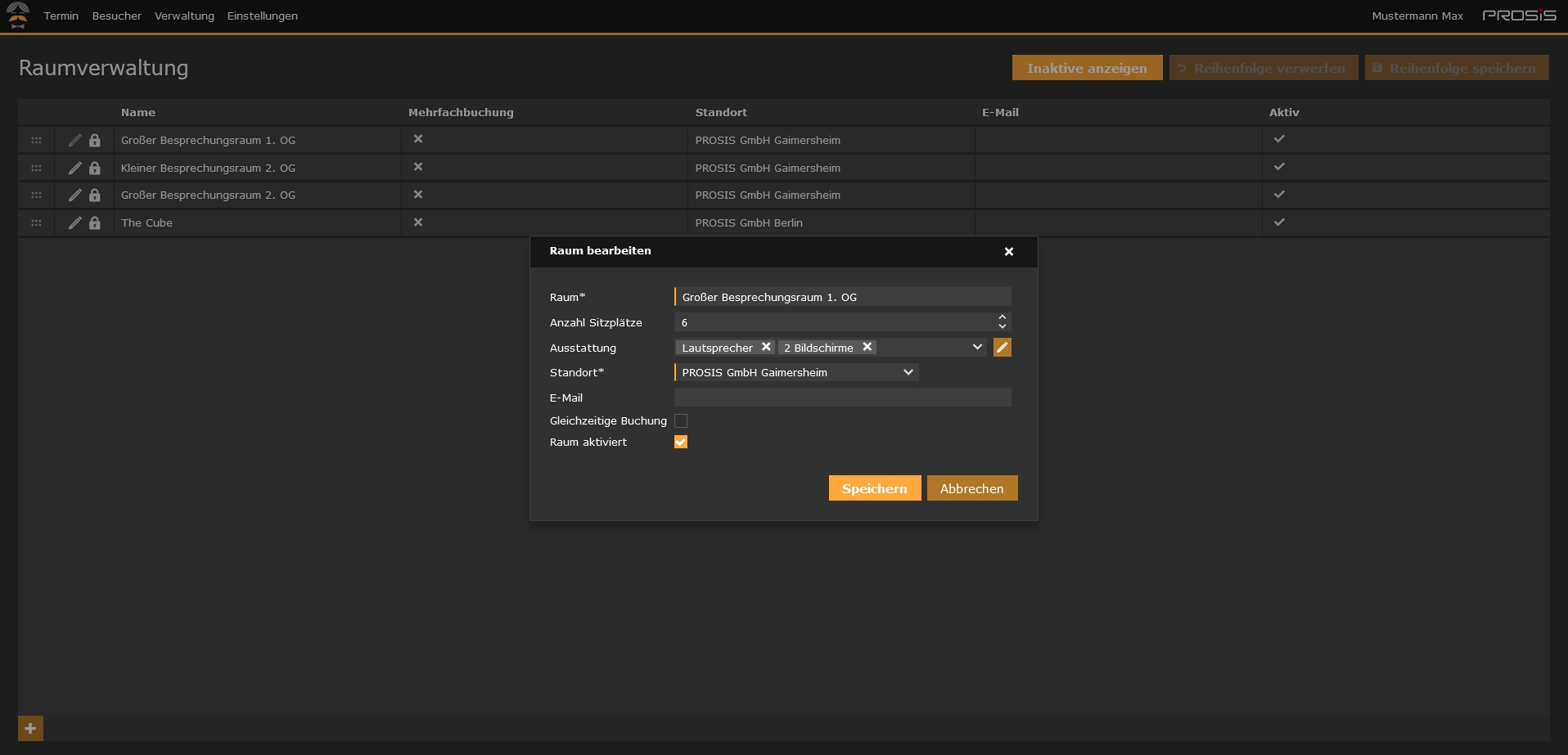The height and width of the screenshot is (755, 1568).
Task: Enable the Gleichzeitige Buchung checkbox
Action: (x=681, y=420)
